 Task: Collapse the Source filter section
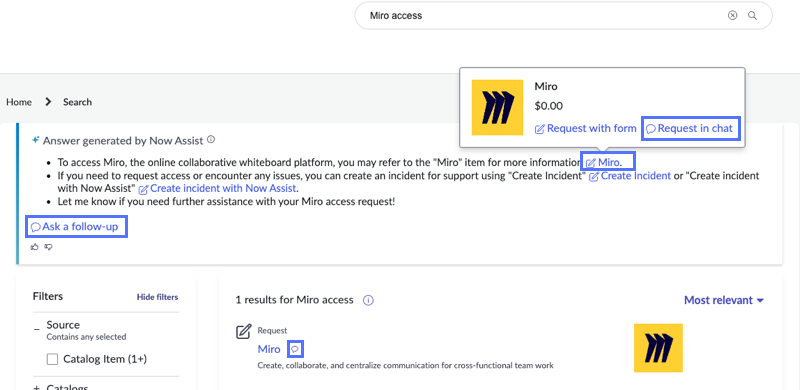[37, 329]
